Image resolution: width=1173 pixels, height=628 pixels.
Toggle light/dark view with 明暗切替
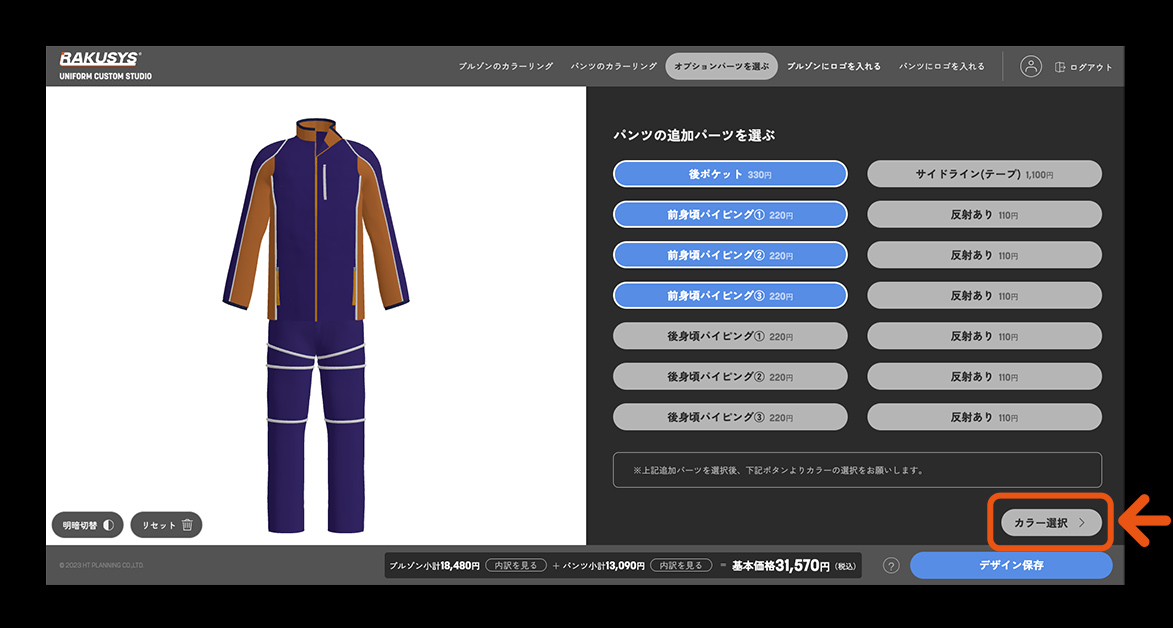point(87,525)
